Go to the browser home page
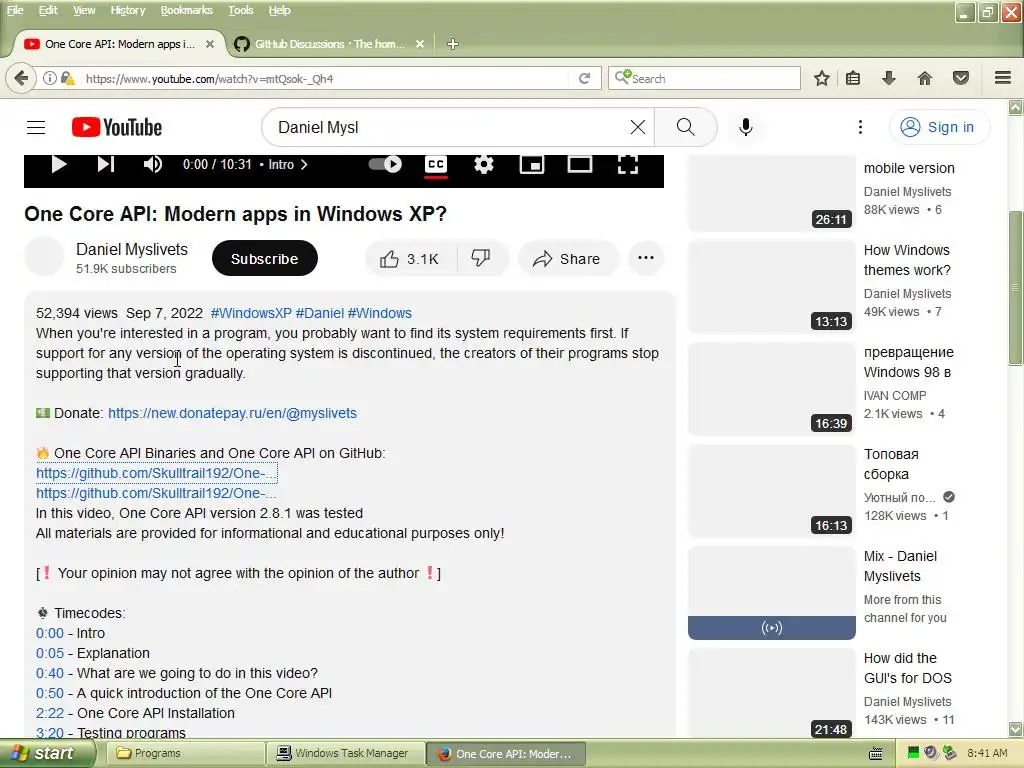Screen dimensions: 1024x768 pos(925,78)
